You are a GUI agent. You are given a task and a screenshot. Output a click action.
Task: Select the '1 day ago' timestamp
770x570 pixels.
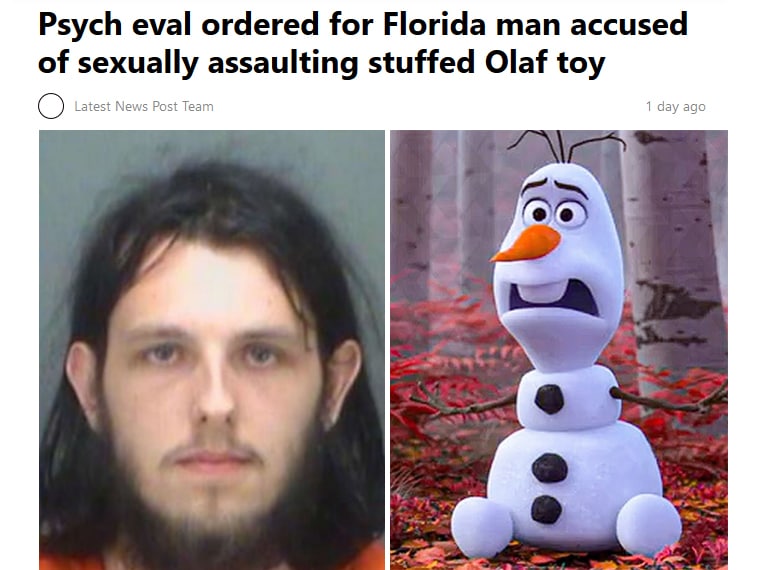pos(675,107)
